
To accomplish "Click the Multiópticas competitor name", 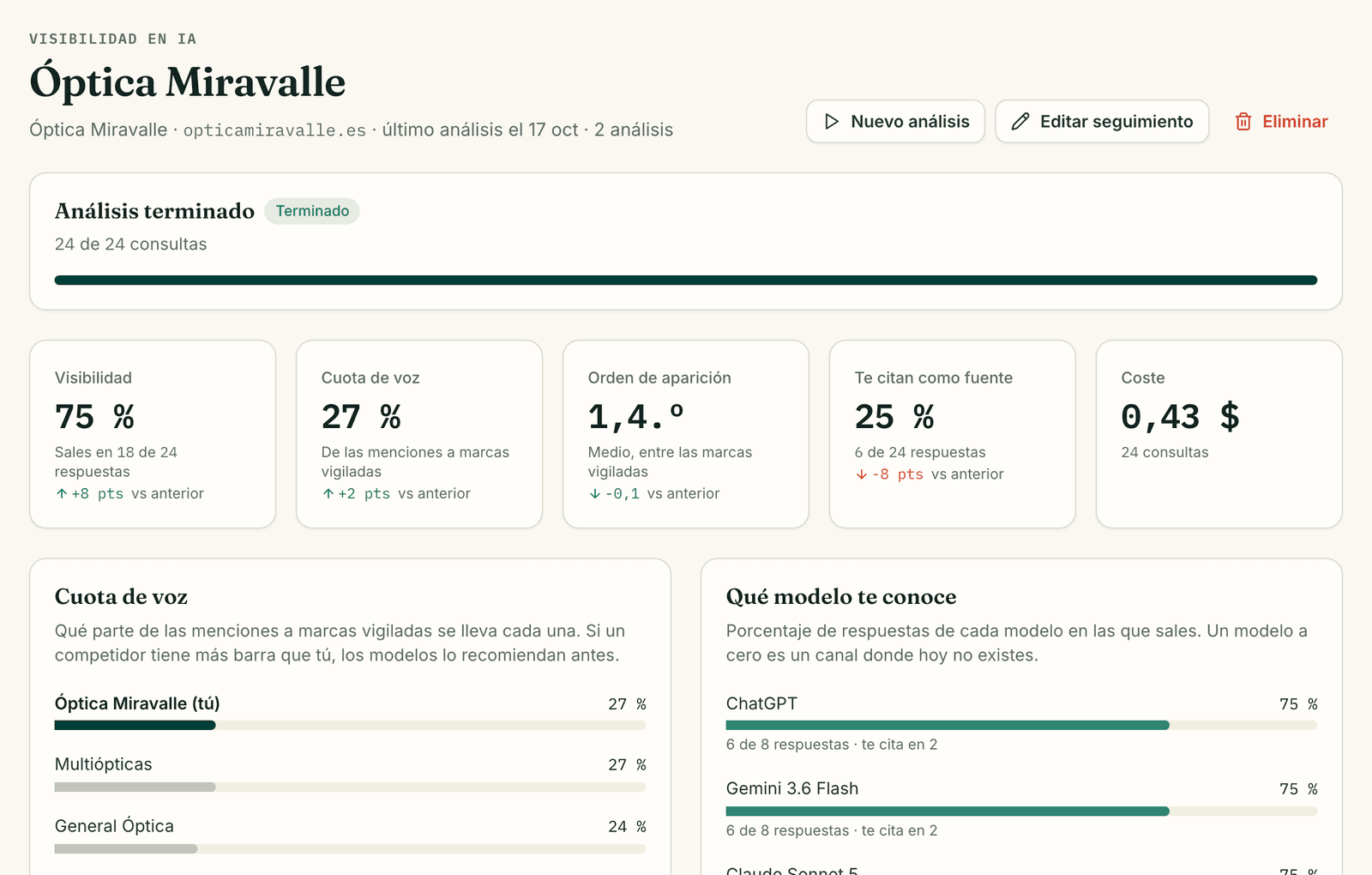I will (x=104, y=764).
